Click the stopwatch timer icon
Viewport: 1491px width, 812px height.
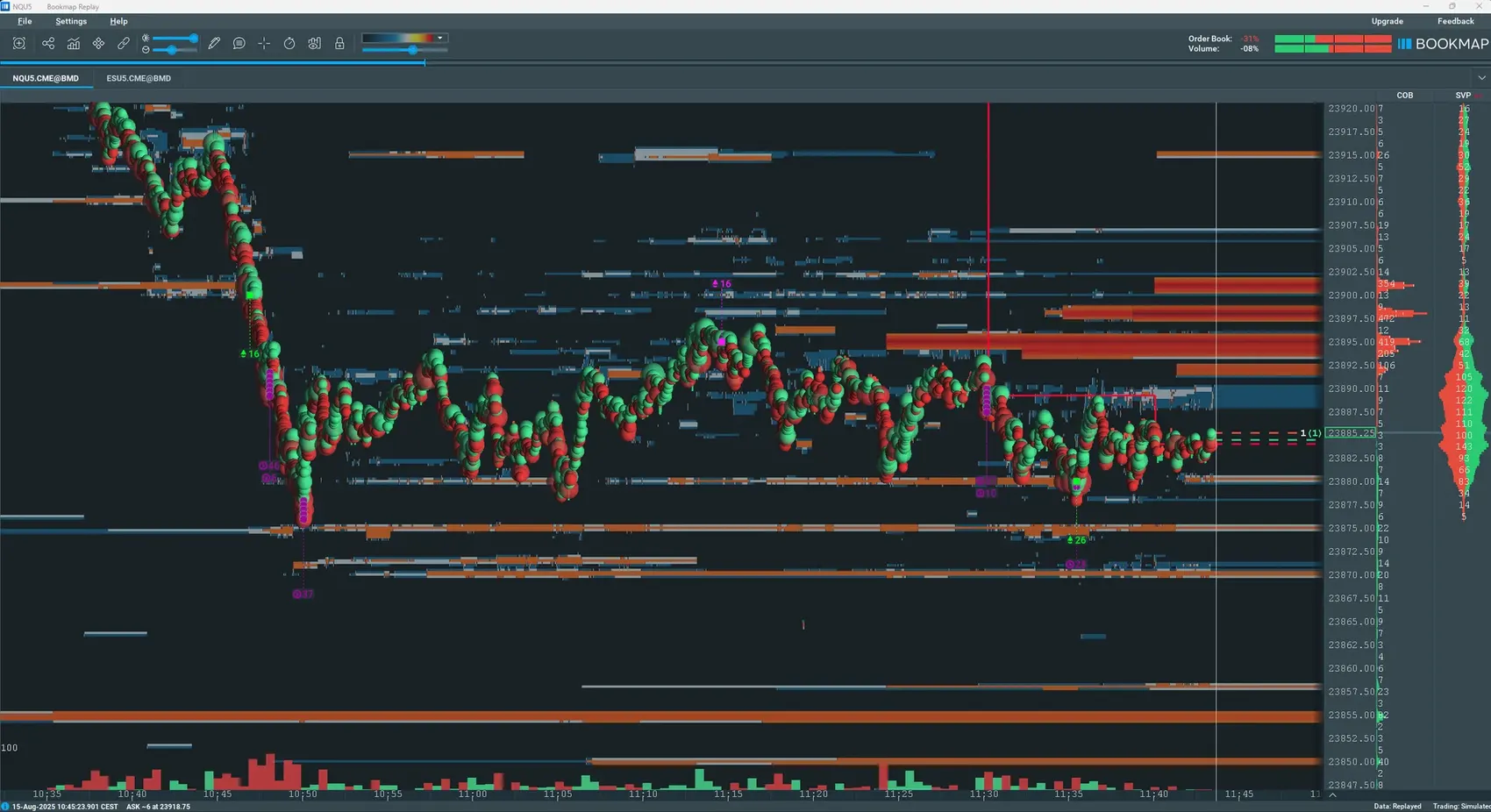[x=289, y=43]
